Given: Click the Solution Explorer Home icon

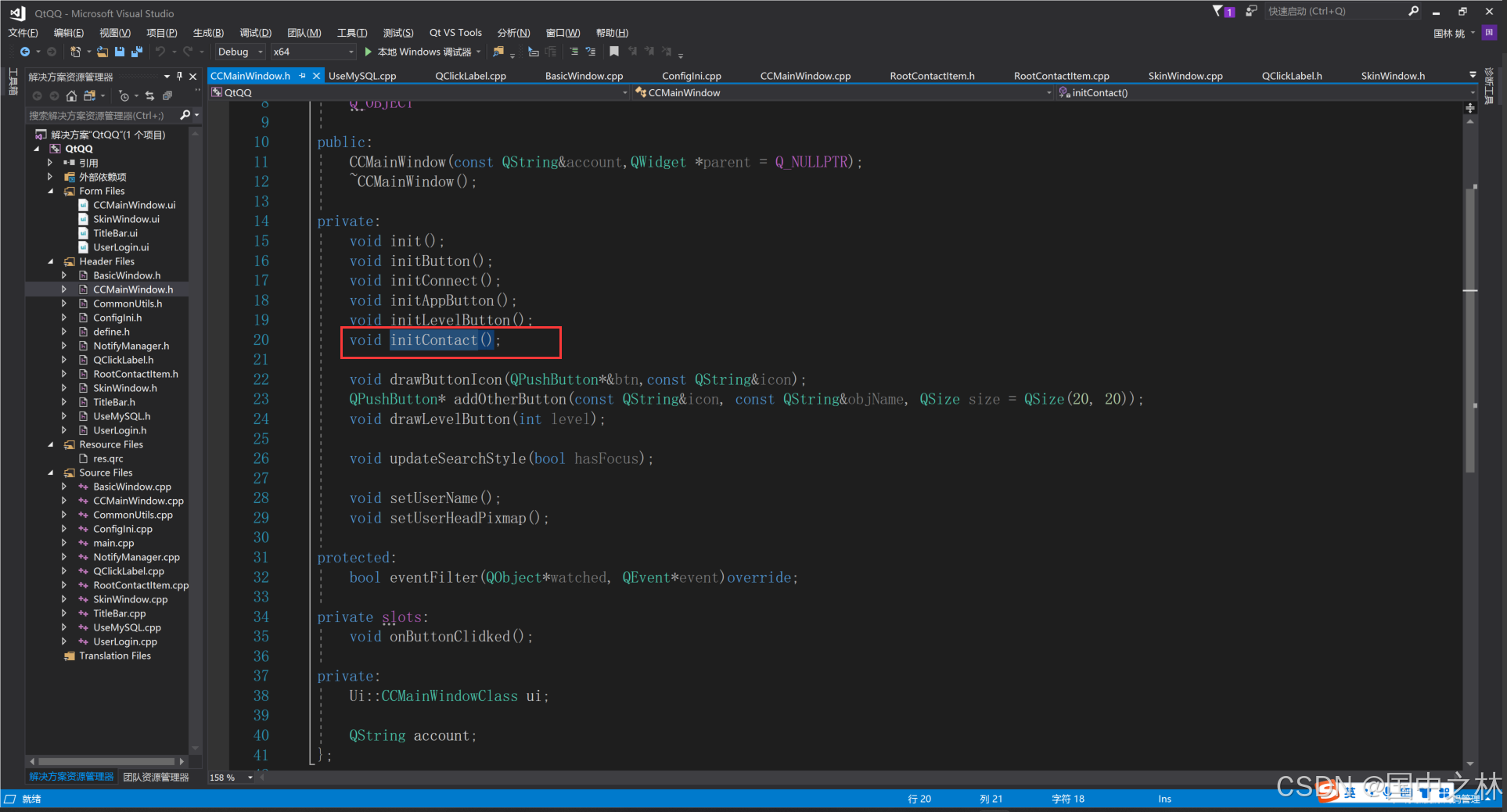Looking at the screenshot, I should 71,96.
